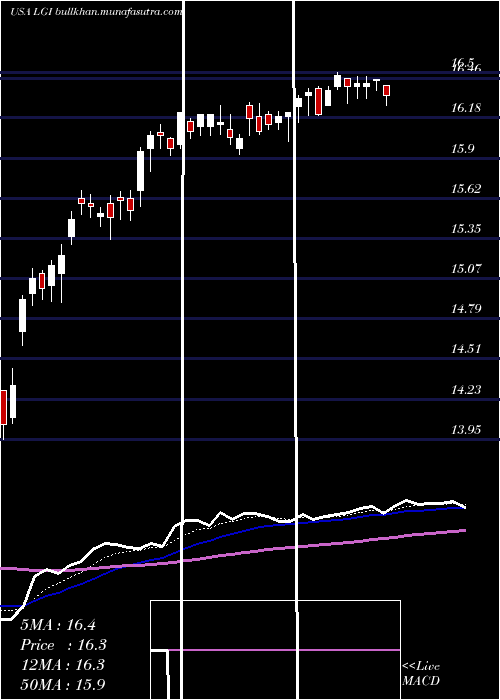Viewport: 500px width, 700px height.
Task: Click the Price : 16.3 legend entry
Action: (64, 645)
